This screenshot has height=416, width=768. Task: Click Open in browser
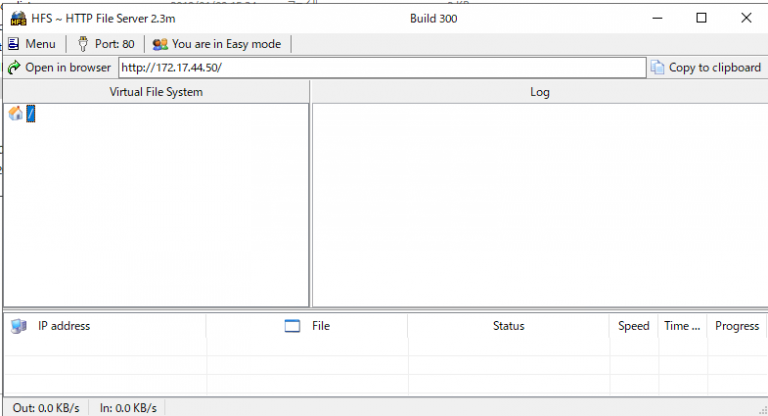(60, 68)
